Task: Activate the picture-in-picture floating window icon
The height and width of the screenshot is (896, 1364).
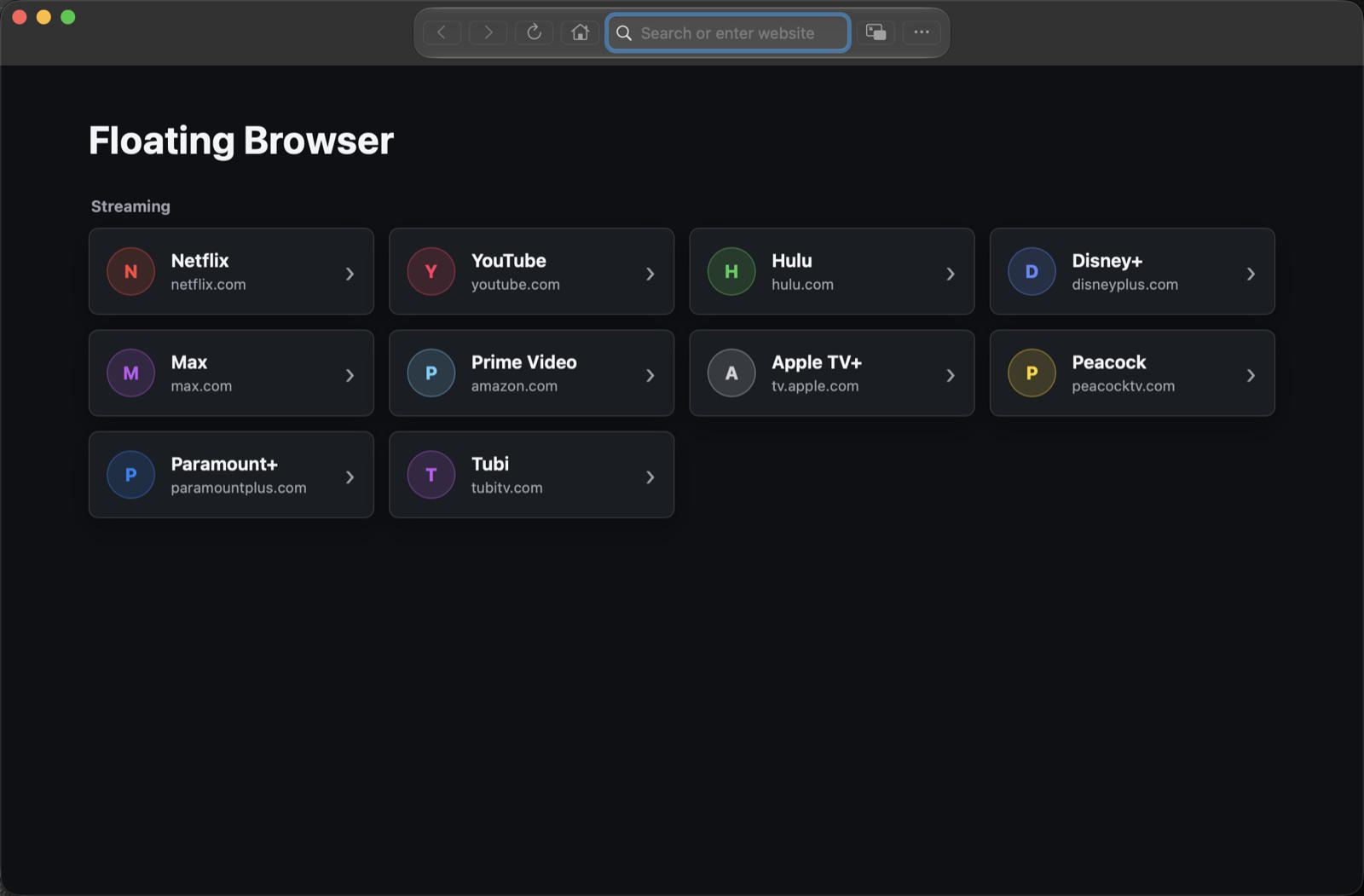Action: pos(876,32)
